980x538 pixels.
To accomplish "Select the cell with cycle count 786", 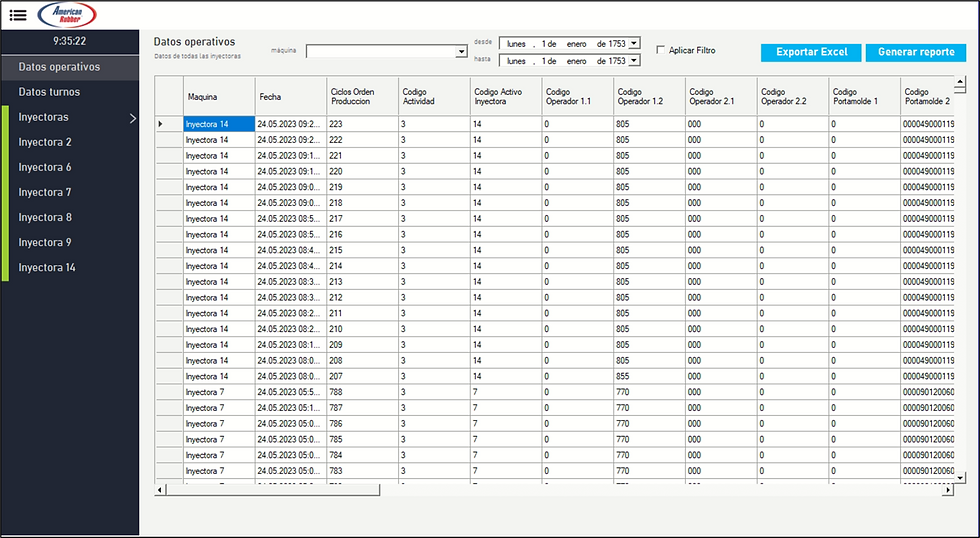I will pos(362,424).
